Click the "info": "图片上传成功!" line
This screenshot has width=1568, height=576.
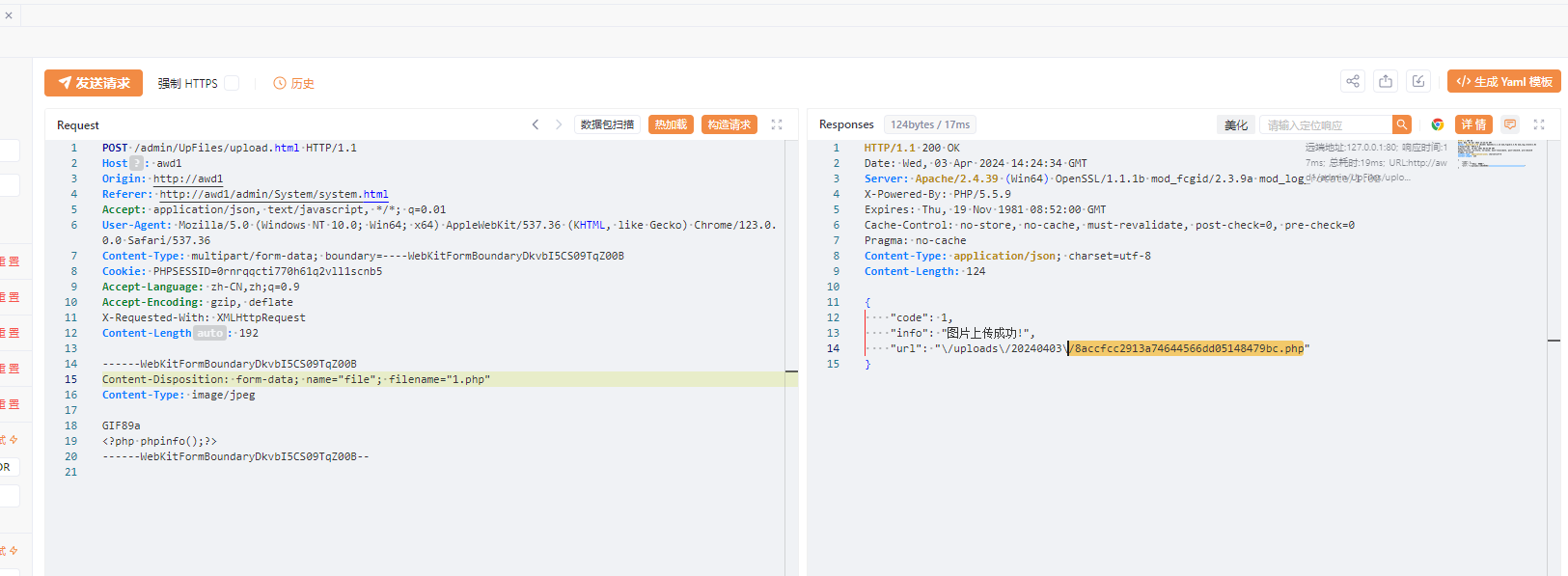962,333
